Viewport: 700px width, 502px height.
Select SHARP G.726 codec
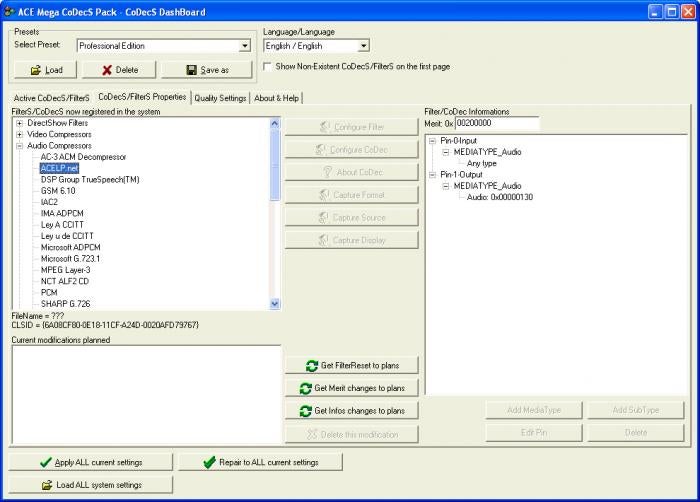point(66,304)
